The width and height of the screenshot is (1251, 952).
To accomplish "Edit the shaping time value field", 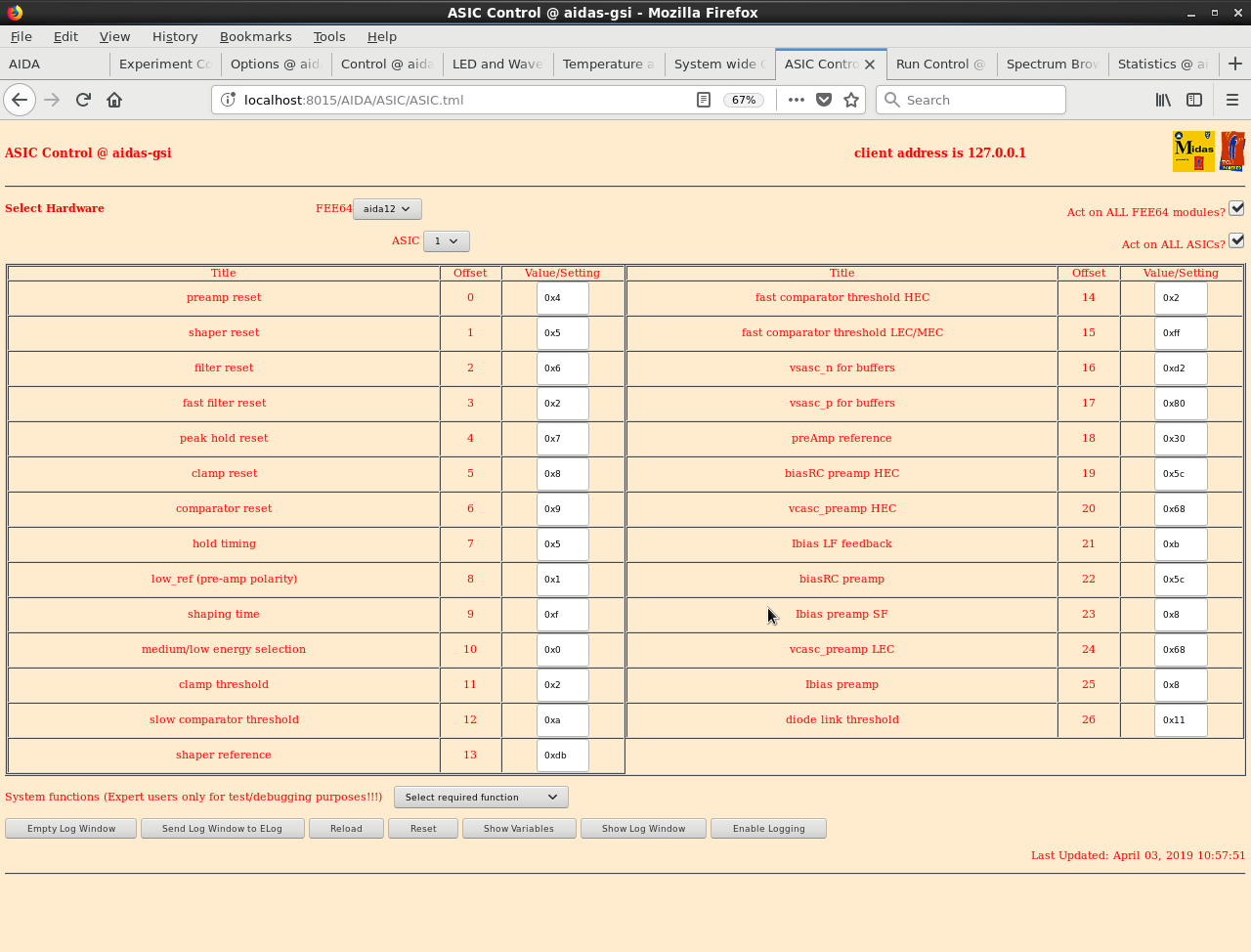I will 563,615.
